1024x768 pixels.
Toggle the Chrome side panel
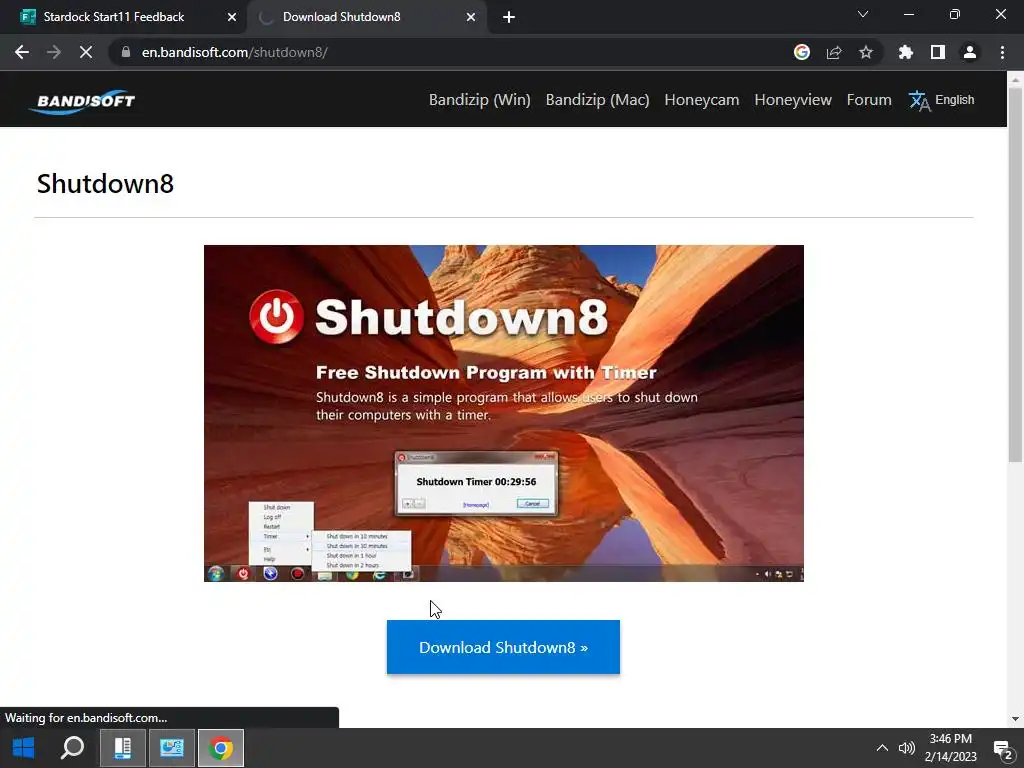(938, 52)
